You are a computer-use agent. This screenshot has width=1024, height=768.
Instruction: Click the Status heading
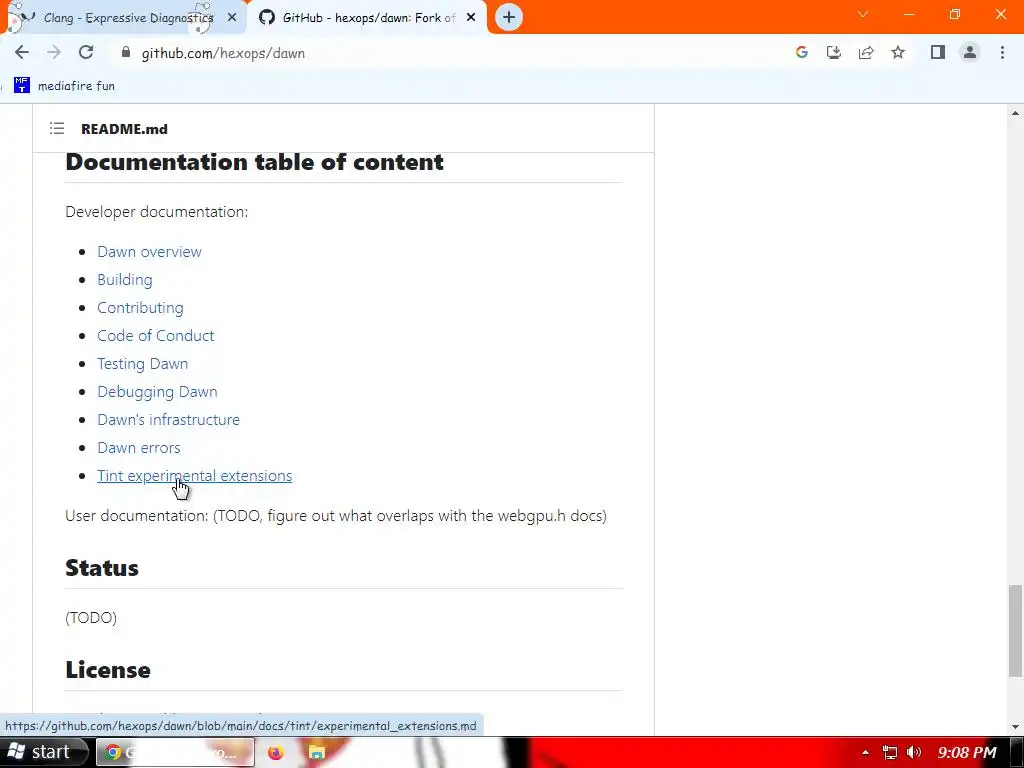(x=102, y=568)
